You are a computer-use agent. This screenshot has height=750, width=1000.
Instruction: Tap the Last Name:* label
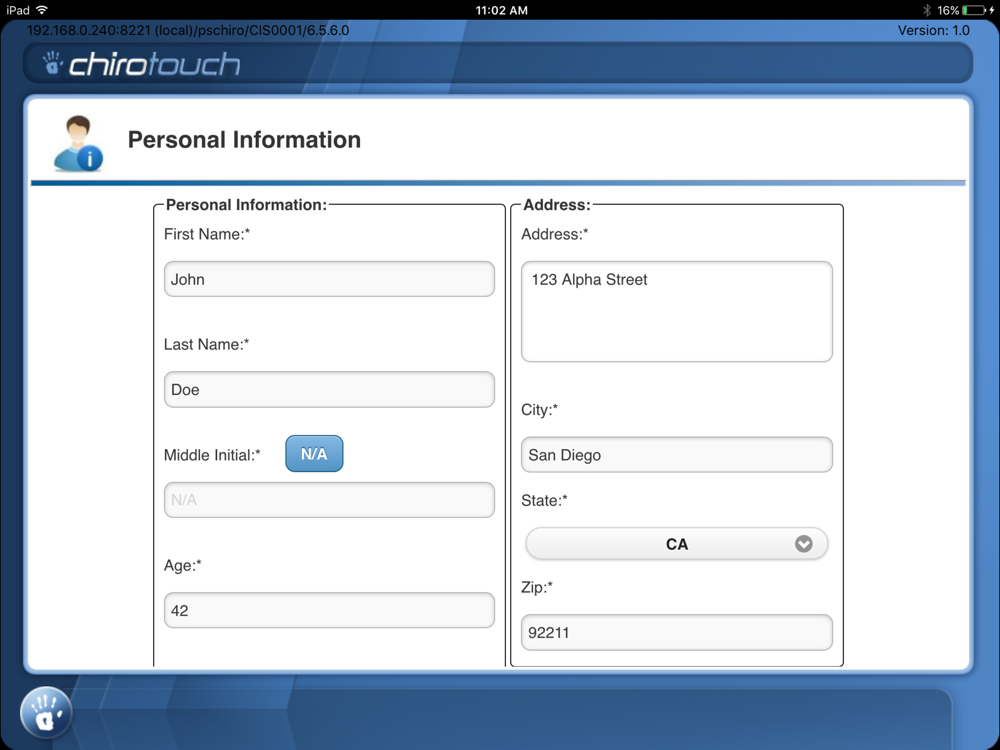pos(206,344)
